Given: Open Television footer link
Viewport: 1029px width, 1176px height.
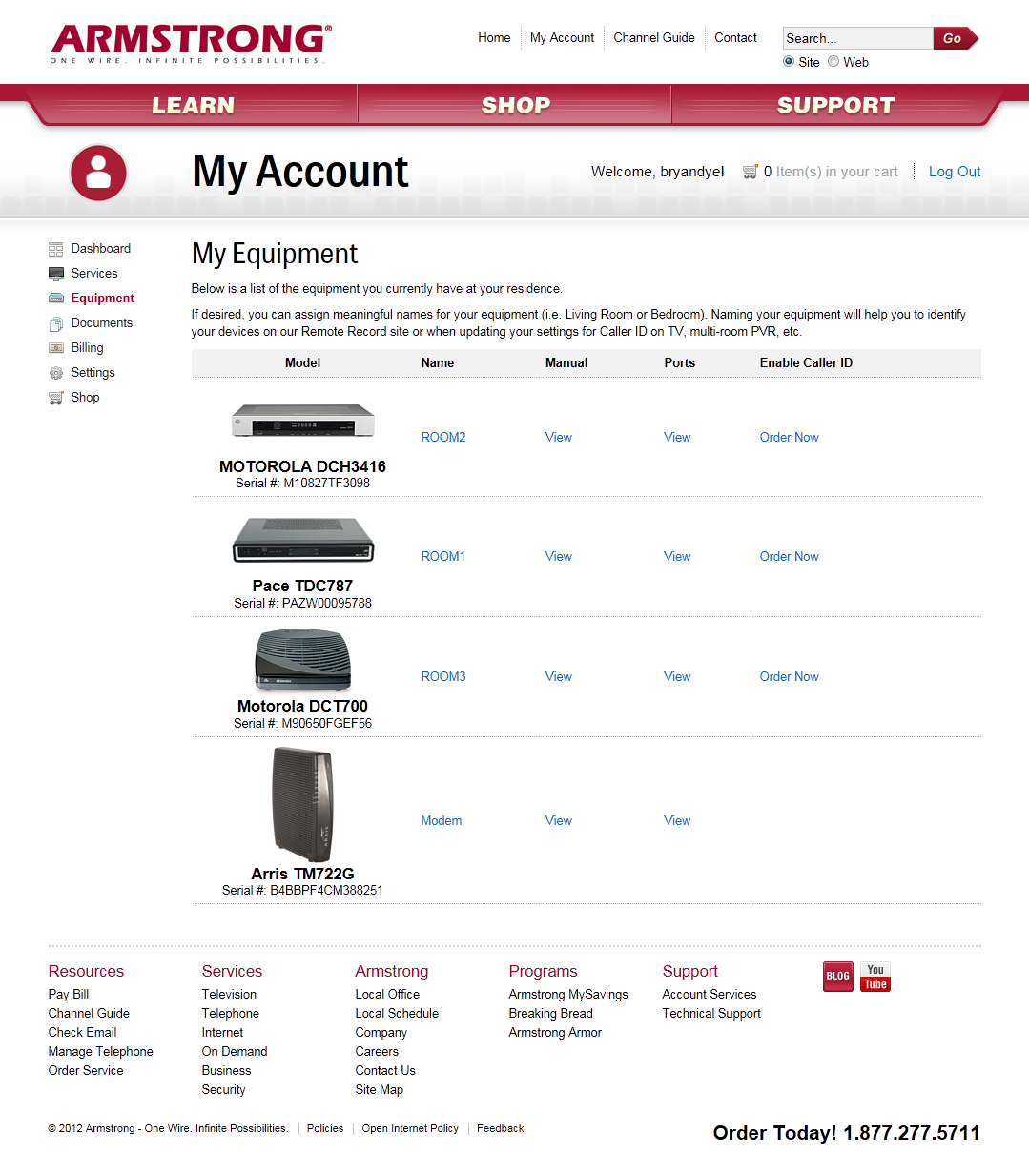Looking at the screenshot, I should point(229,995).
